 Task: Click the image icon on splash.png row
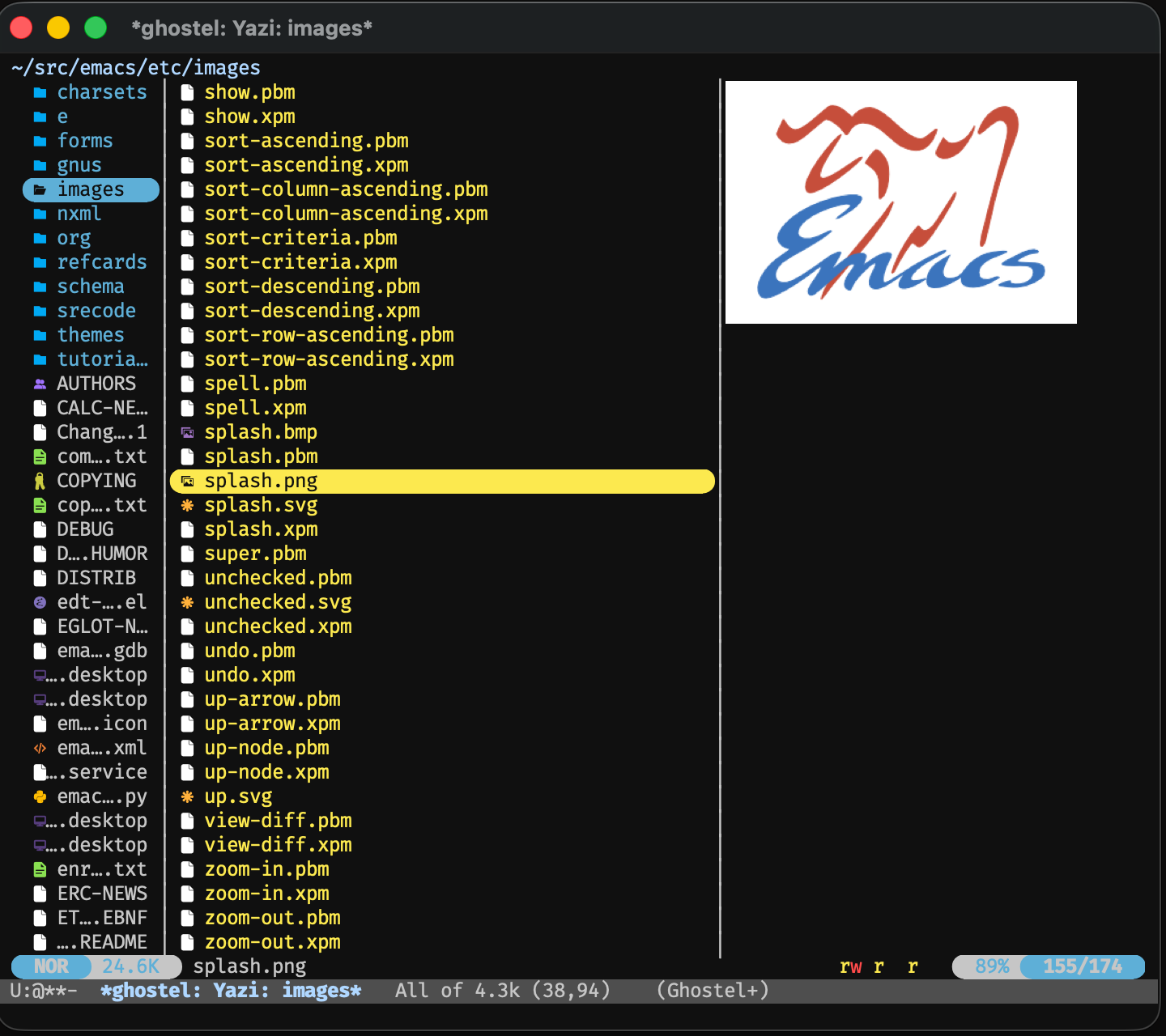click(x=187, y=482)
